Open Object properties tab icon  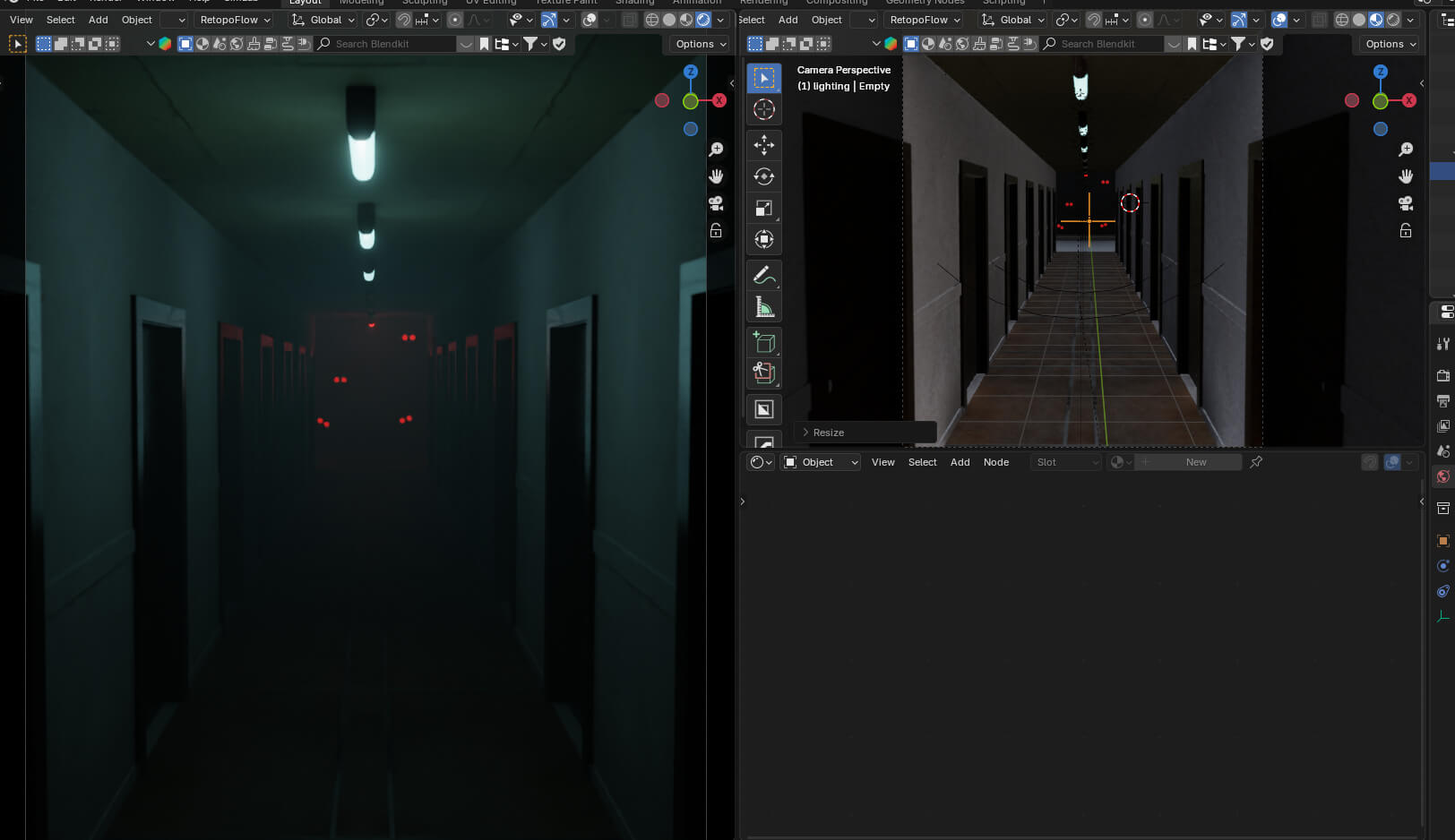(x=1442, y=541)
